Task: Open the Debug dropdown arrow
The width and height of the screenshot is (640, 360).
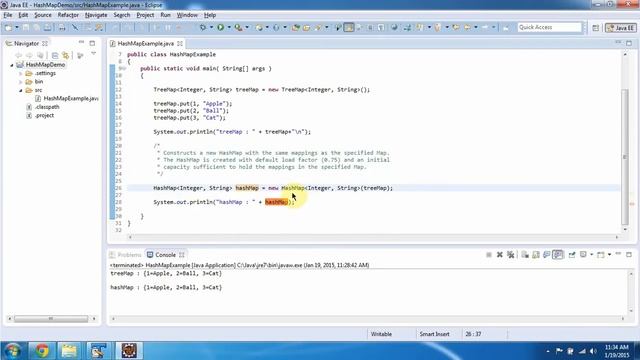Action: pyautogui.click(x=211, y=27)
